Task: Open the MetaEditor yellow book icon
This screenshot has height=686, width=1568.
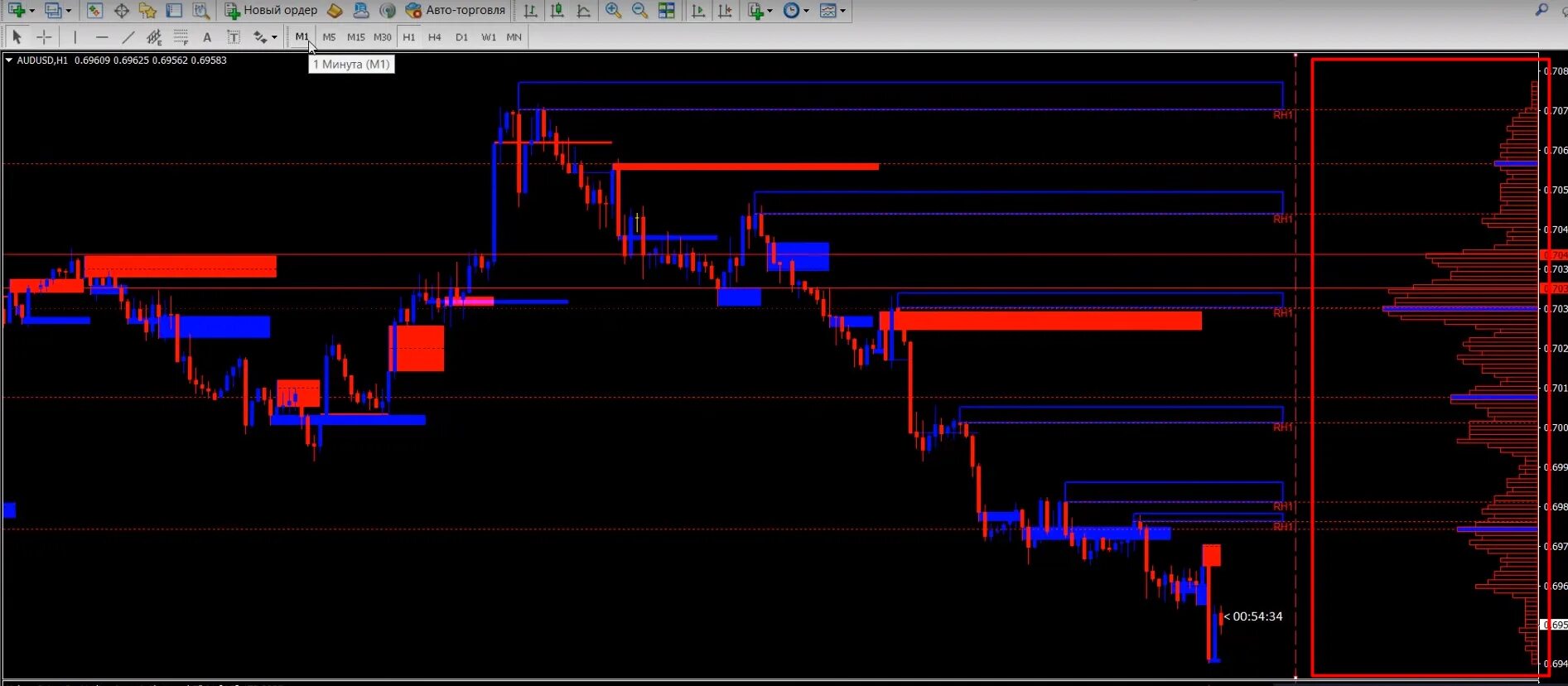Action: tap(335, 11)
